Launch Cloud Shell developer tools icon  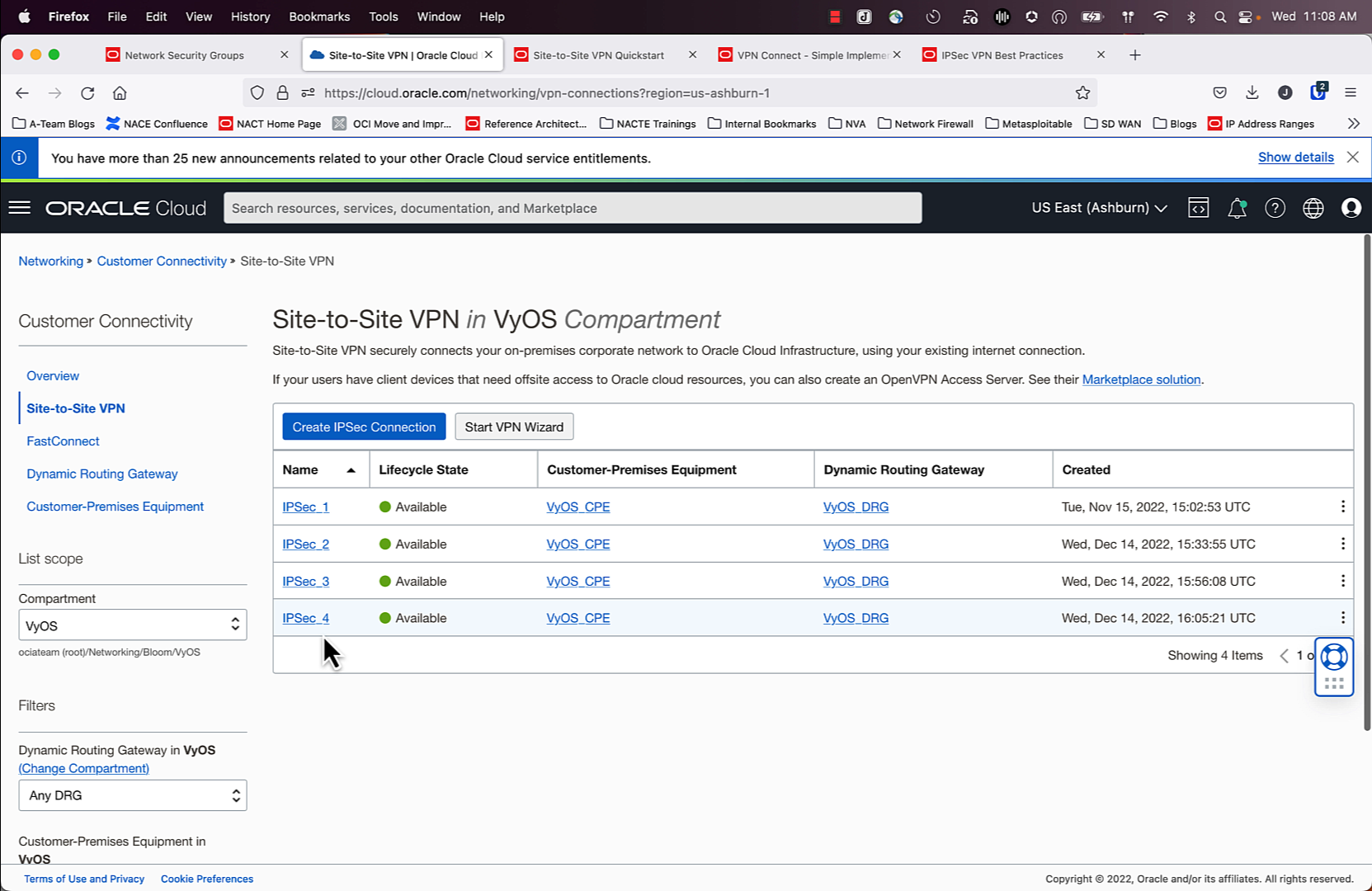(x=1198, y=208)
